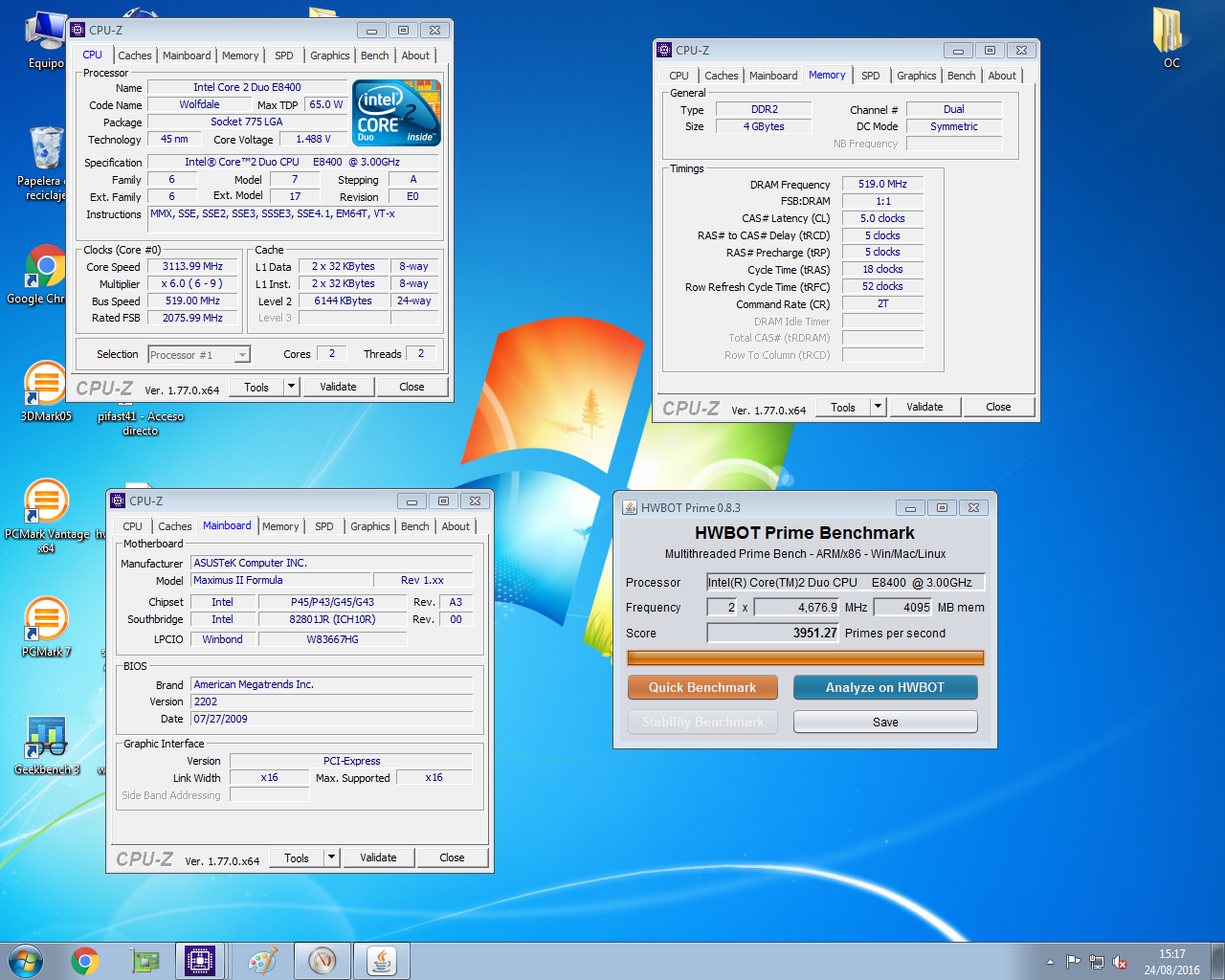Launch the Geekbench 3 desktop shortcut

click(x=45, y=746)
